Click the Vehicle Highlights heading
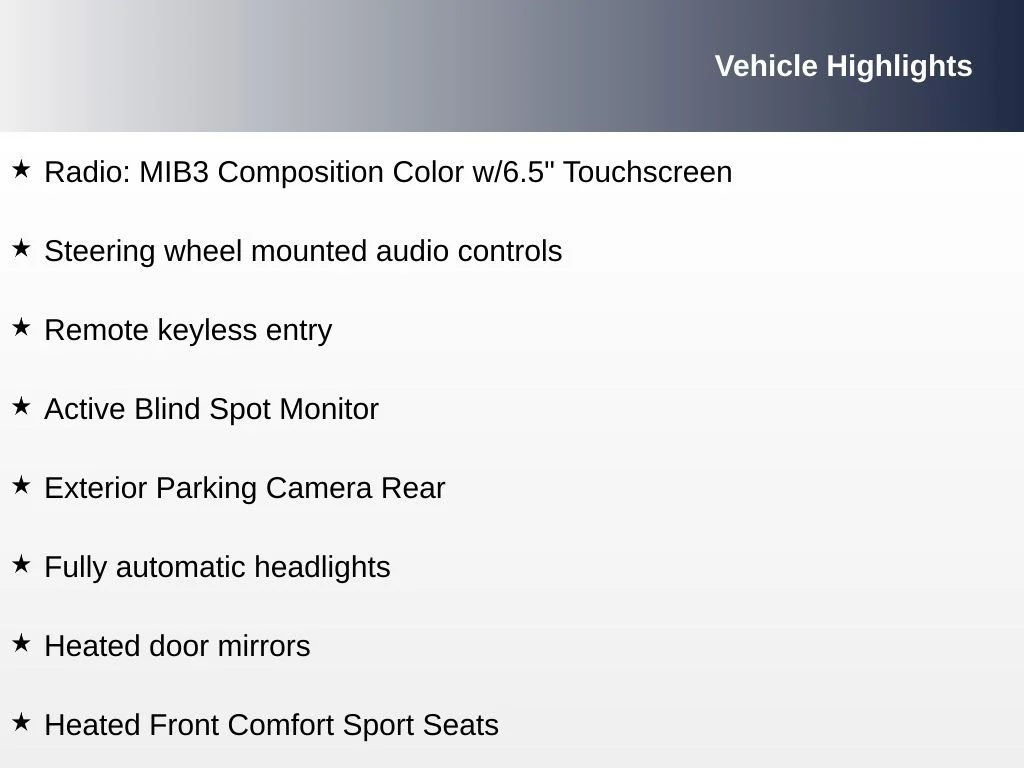The width and height of the screenshot is (1024, 768). point(843,67)
